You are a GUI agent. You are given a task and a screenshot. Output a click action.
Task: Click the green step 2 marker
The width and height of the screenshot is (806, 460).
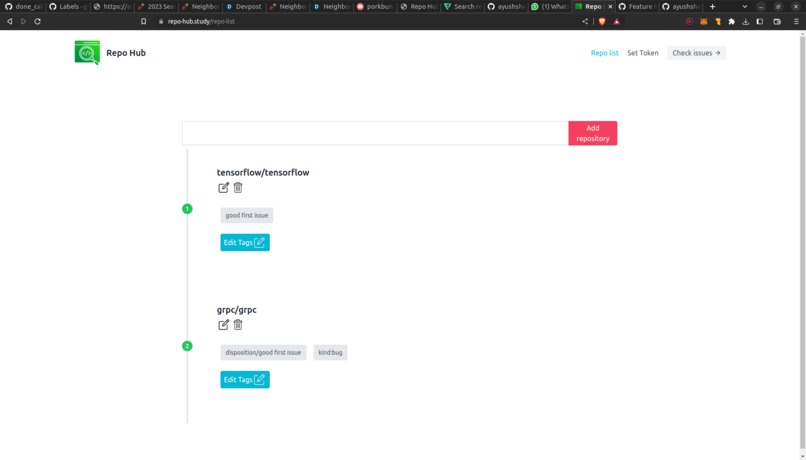click(187, 346)
